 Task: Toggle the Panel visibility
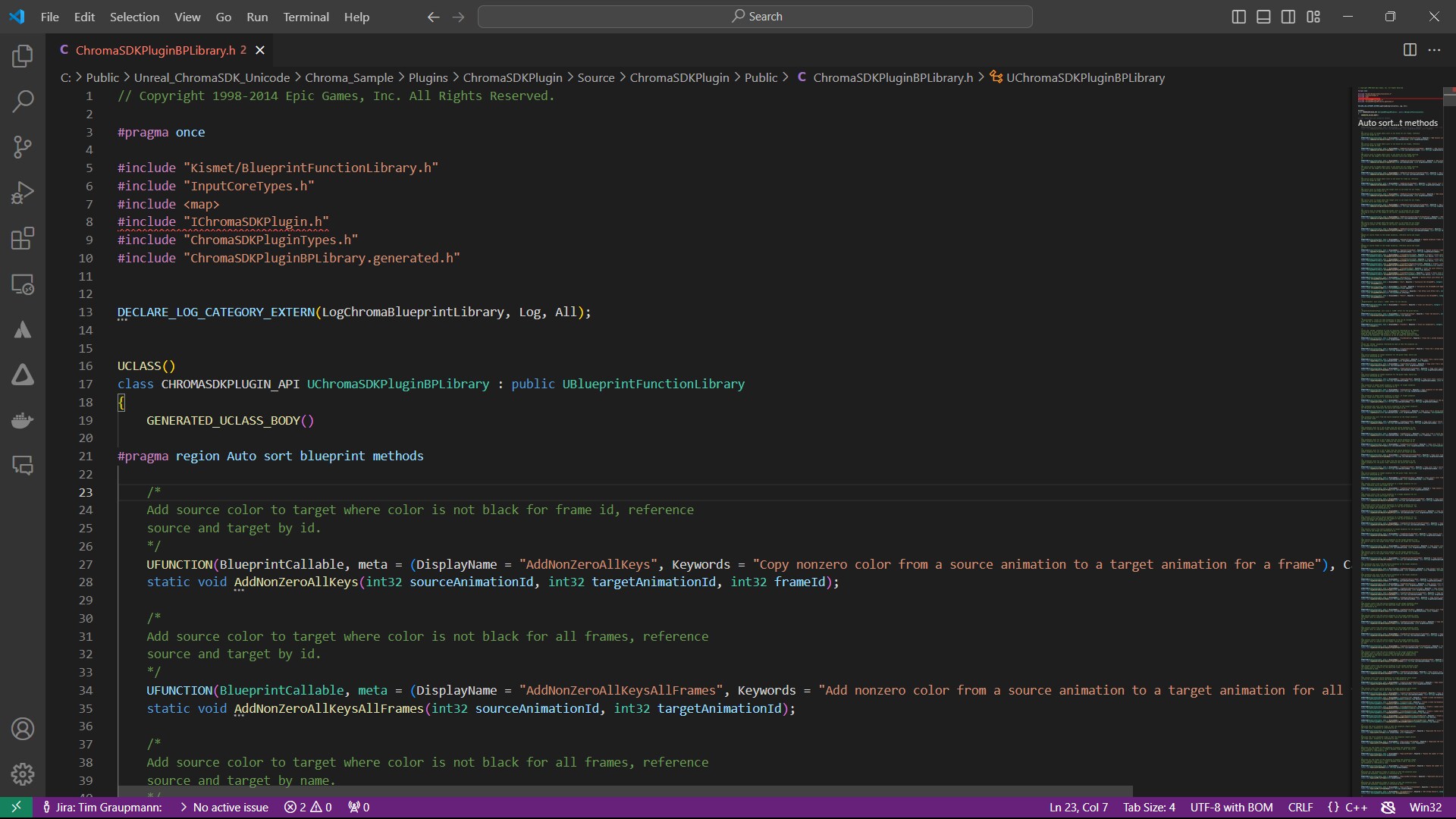tap(1263, 16)
